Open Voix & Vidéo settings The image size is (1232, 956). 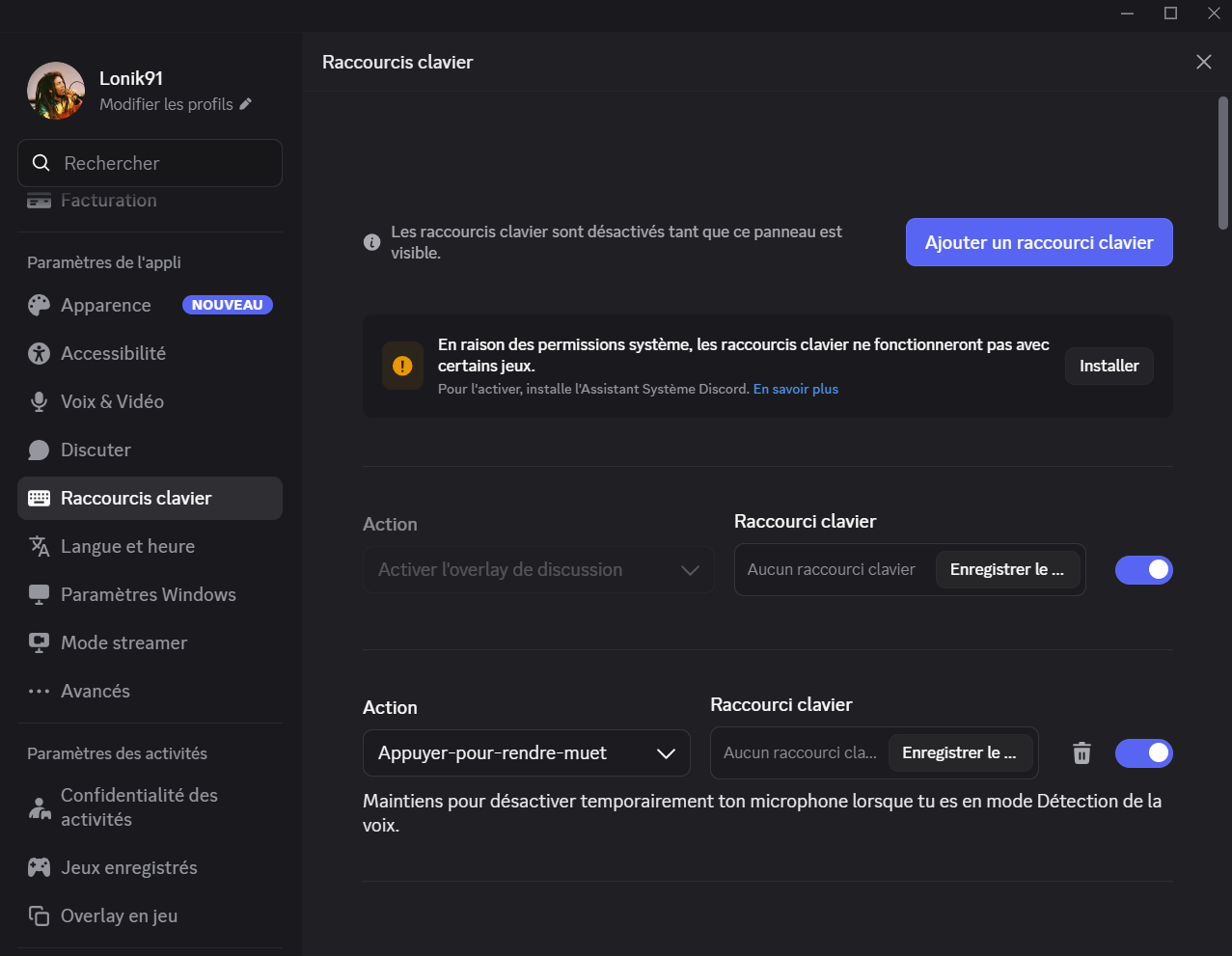pos(150,401)
